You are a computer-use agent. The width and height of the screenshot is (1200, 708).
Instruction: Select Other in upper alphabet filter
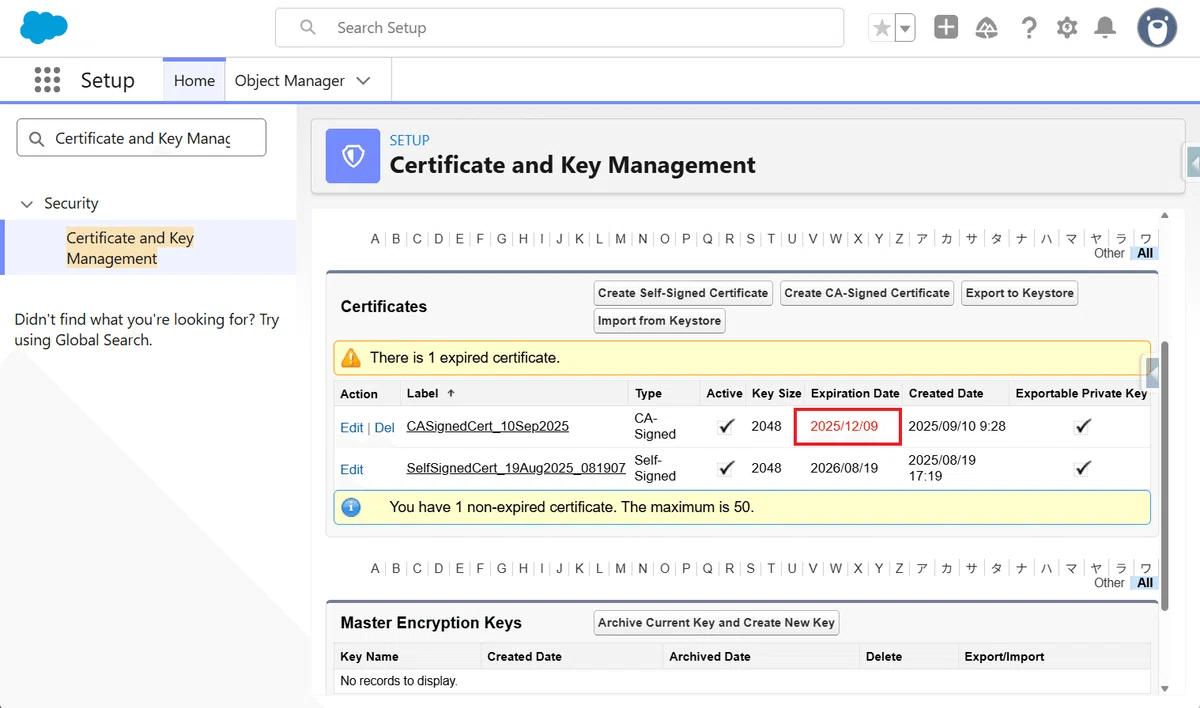pyautogui.click(x=1109, y=253)
